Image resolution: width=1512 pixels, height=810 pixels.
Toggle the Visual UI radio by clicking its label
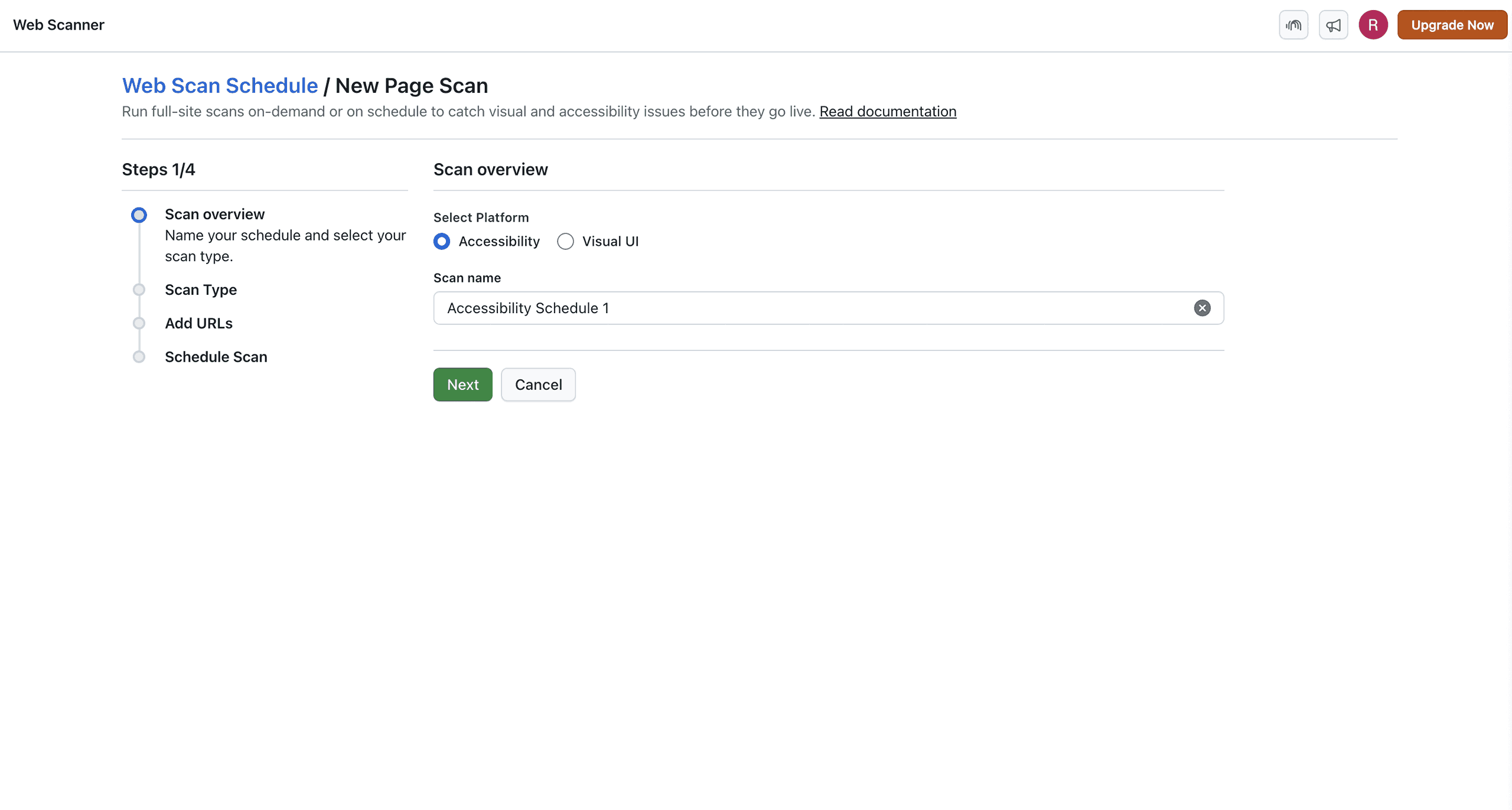click(x=610, y=241)
